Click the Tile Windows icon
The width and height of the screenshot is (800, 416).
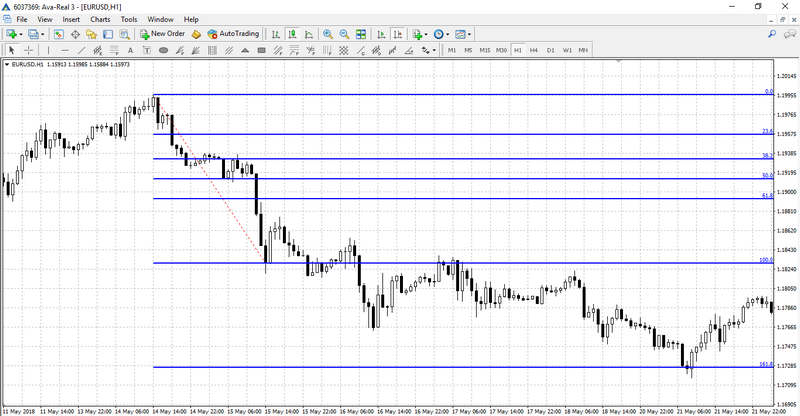(360, 34)
